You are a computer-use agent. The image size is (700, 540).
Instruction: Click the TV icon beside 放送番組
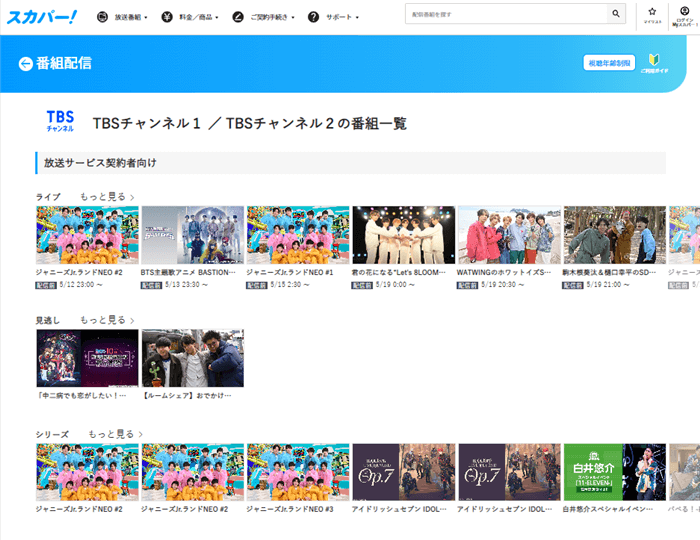pyautogui.click(x=102, y=17)
